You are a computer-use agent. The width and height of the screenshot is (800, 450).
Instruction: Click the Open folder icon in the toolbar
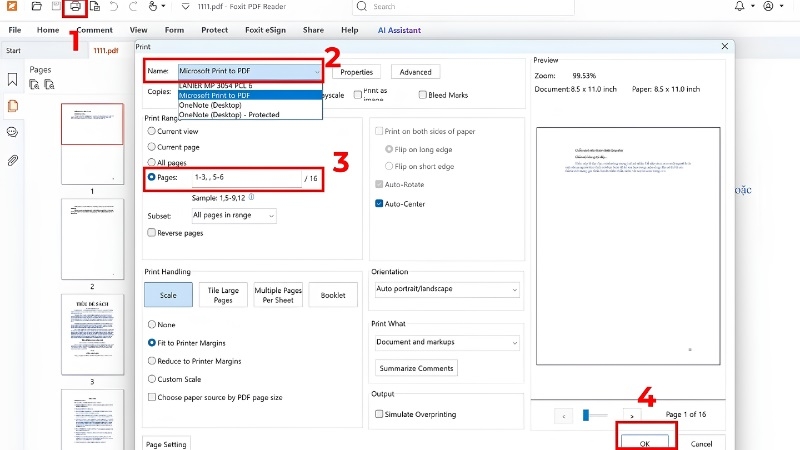tap(36, 7)
